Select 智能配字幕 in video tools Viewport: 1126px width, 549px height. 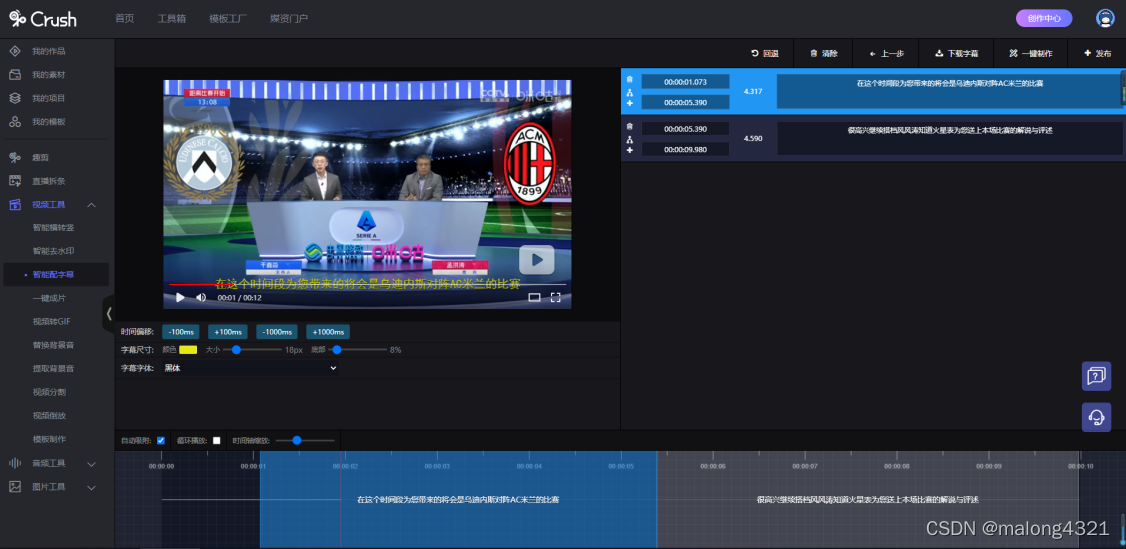[x=53, y=274]
